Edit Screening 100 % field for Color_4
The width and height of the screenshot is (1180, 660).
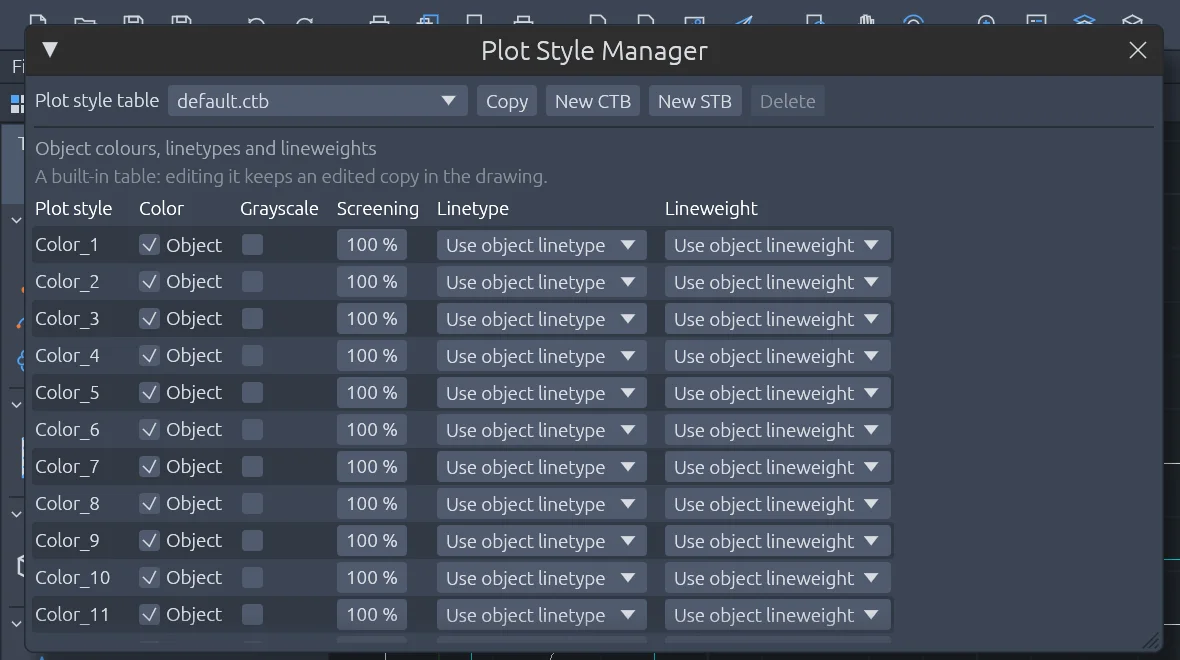(x=372, y=355)
